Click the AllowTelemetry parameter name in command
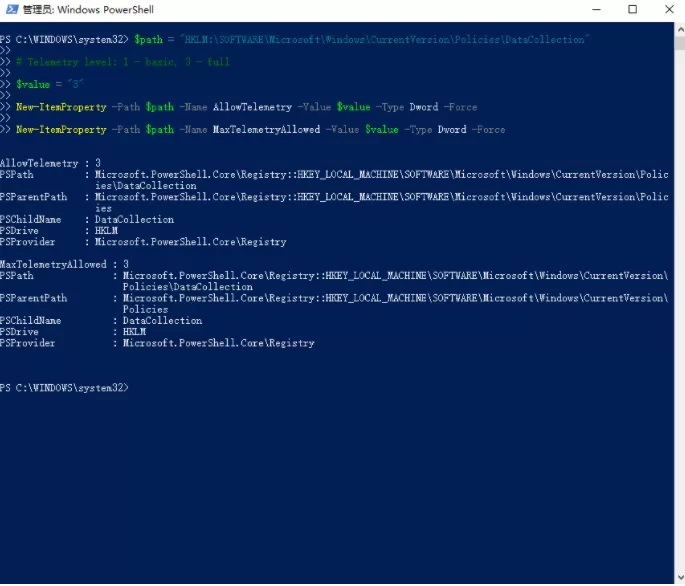 pos(253,107)
